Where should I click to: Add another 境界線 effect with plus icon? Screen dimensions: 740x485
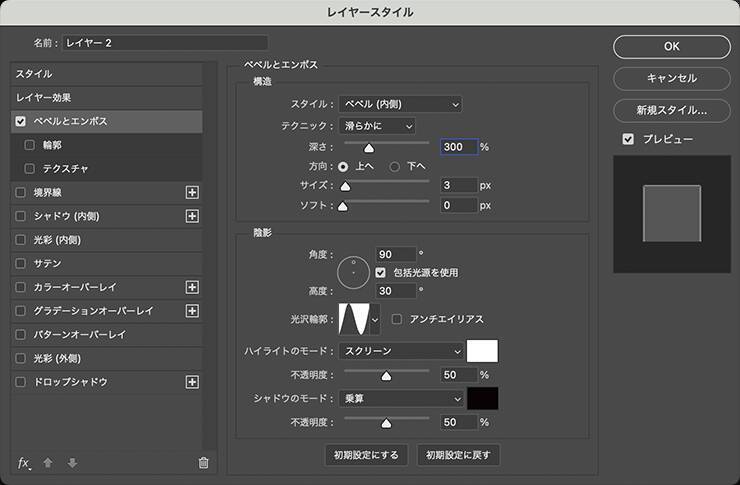(x=193, y=192)
